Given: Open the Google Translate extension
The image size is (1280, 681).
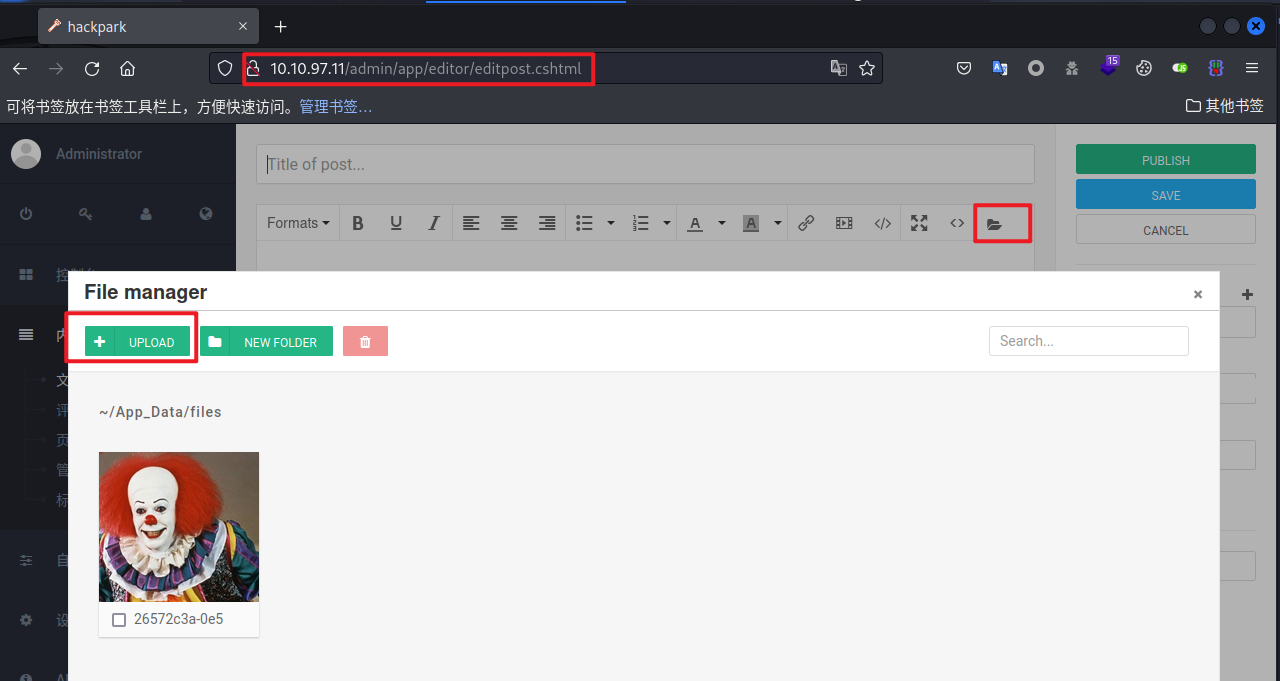Looking at the screenshot, I should (x=1000, y=68).
